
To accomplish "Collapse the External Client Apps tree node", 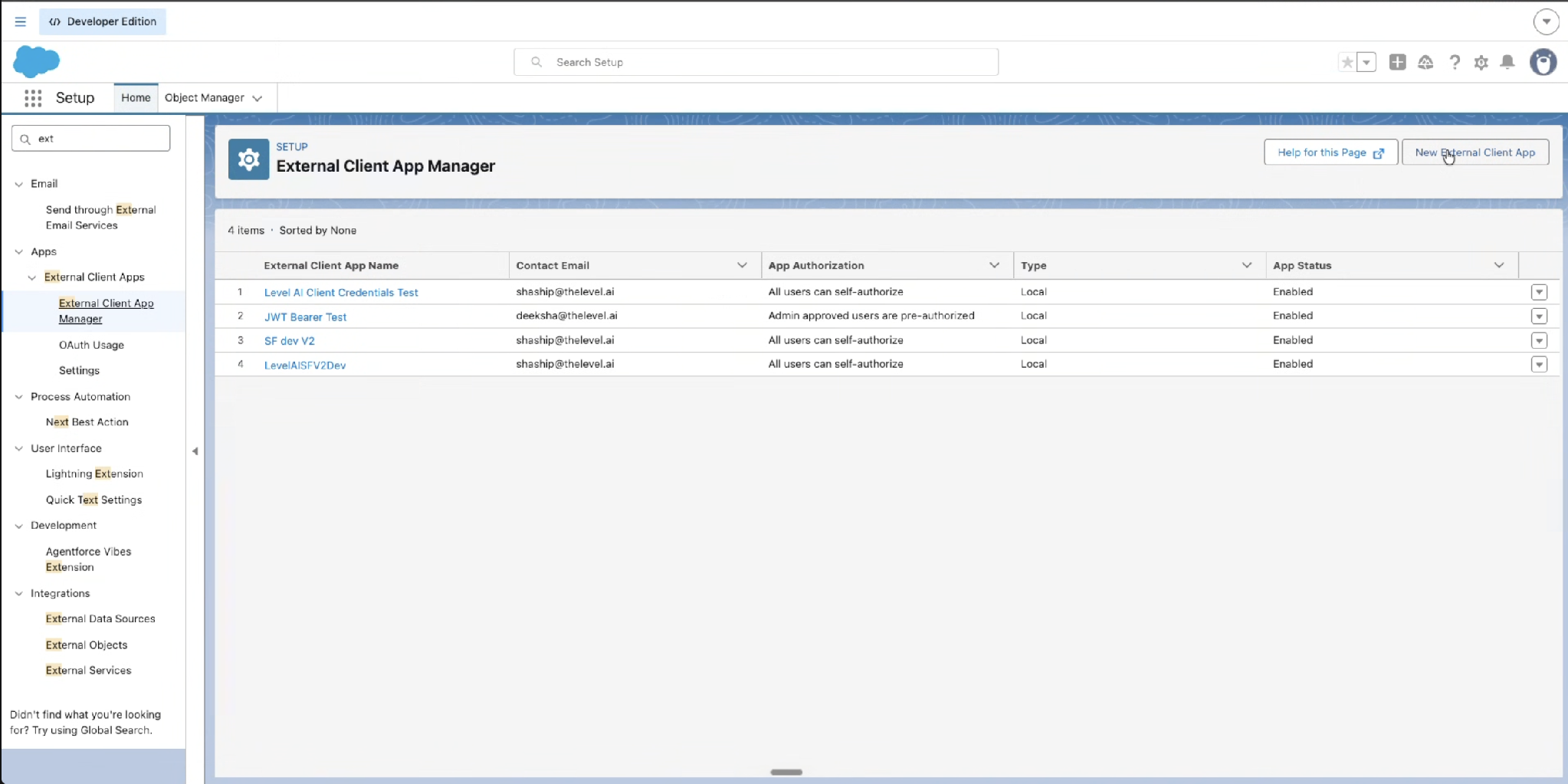I will tap(32, 277).
